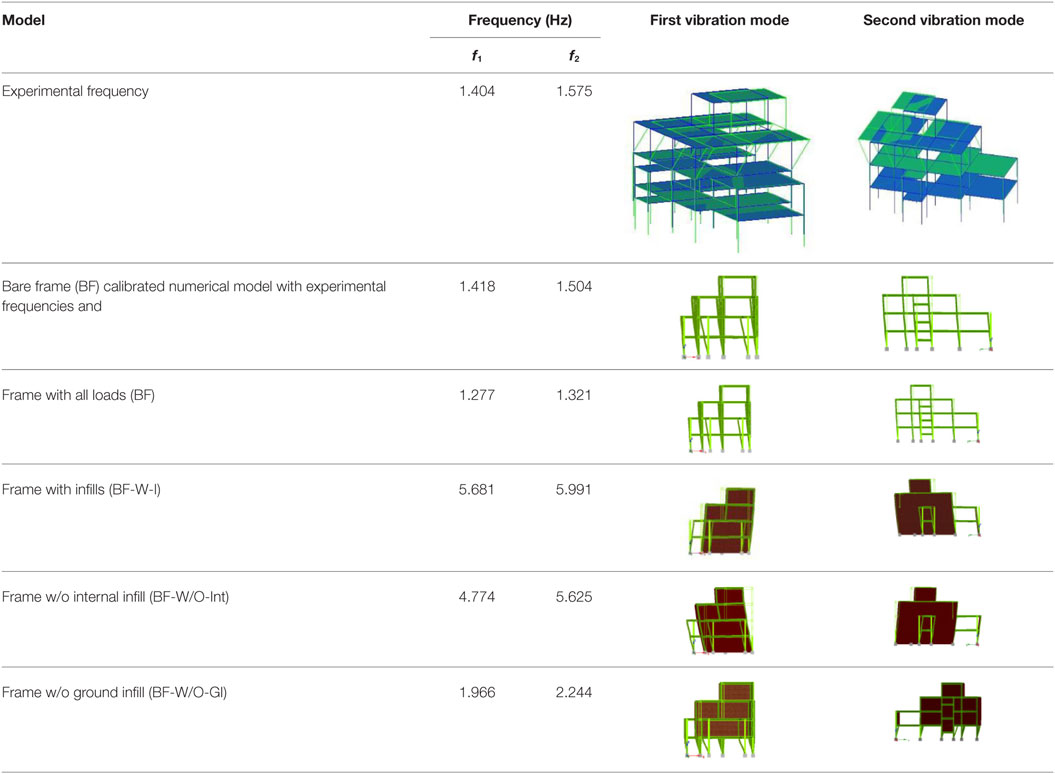Select the Frame with infills (BF-W-I) label
The height and width of the screenshot is (774, 1055).
pyautogui.click(x=81, y=489)
